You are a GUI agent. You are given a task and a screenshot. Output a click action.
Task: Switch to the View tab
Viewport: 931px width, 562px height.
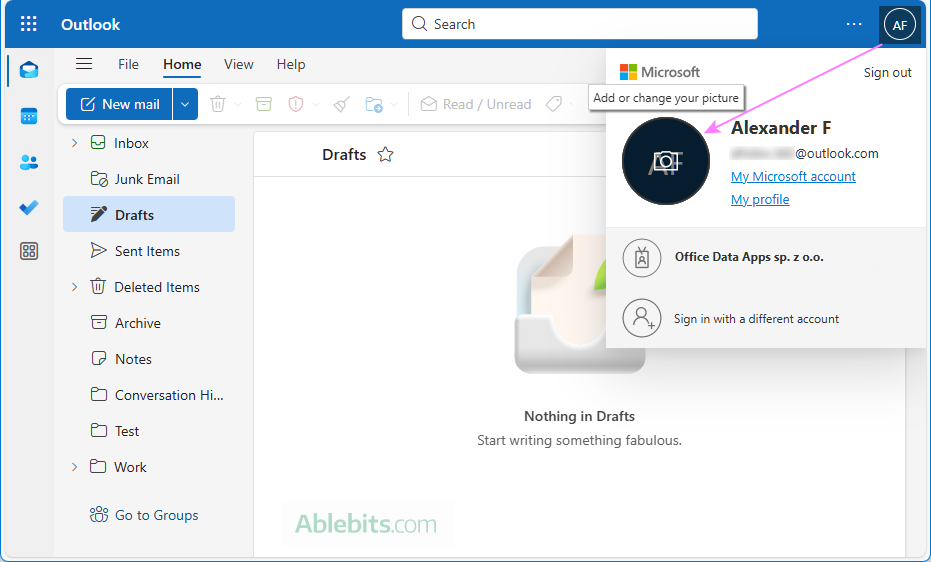(x=238, y=64)
